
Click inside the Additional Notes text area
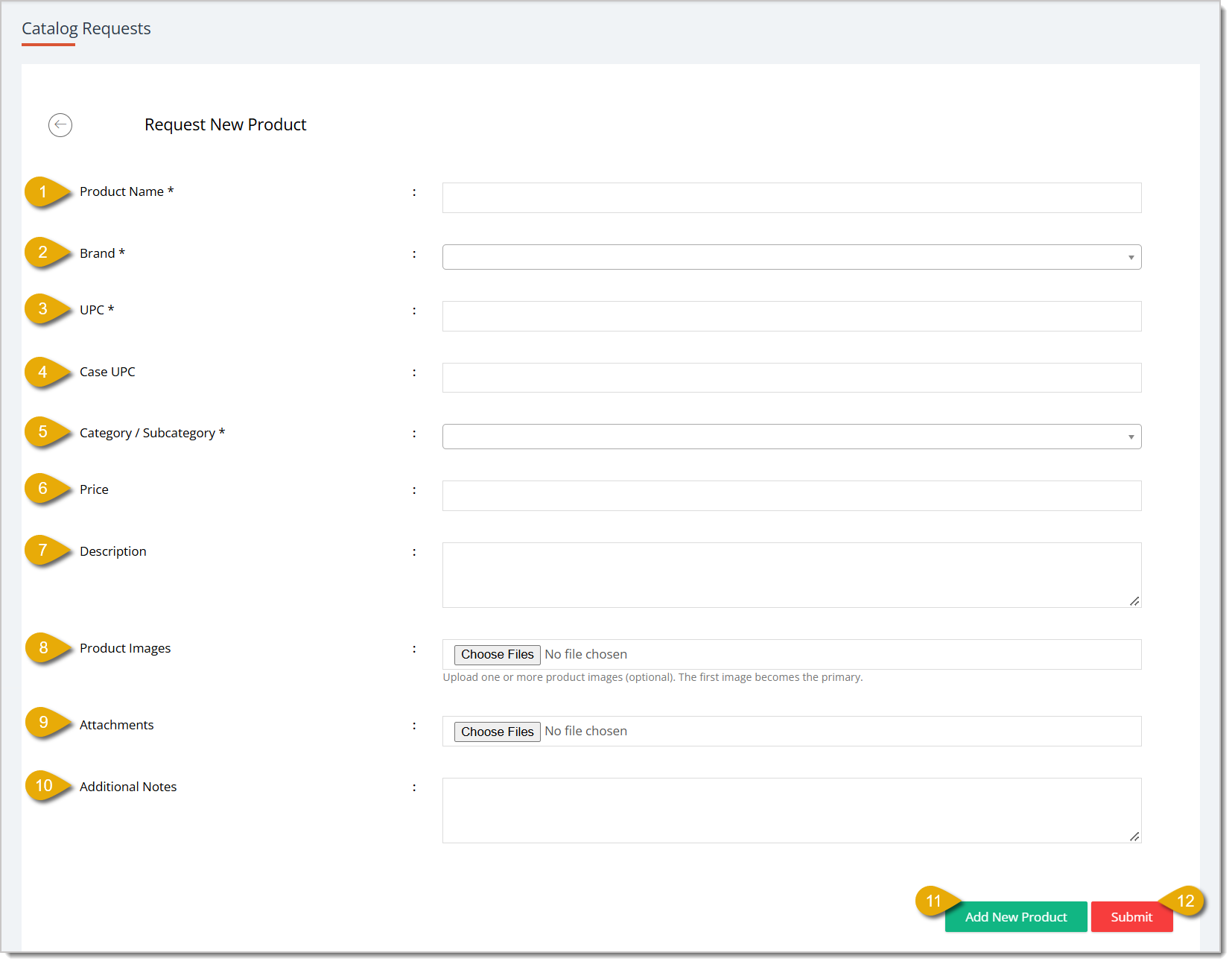792,811
